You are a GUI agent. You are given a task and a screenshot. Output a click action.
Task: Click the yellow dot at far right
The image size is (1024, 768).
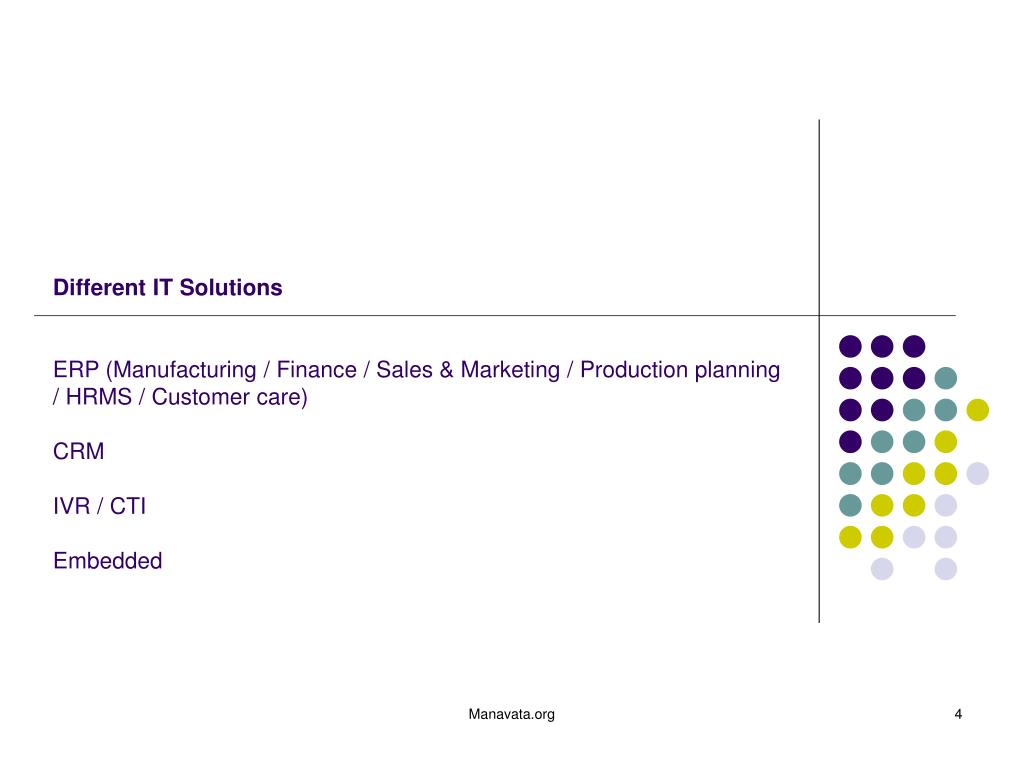pyautogui.click(x=978, y=410)
